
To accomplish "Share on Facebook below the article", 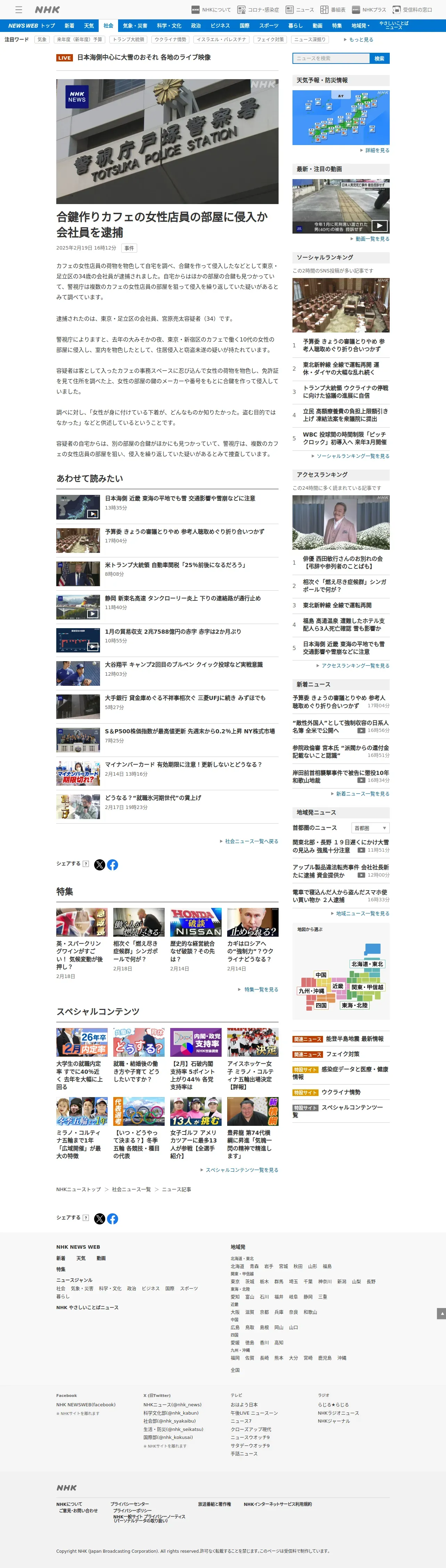I will pyautogui.click(x=113, y=865).
